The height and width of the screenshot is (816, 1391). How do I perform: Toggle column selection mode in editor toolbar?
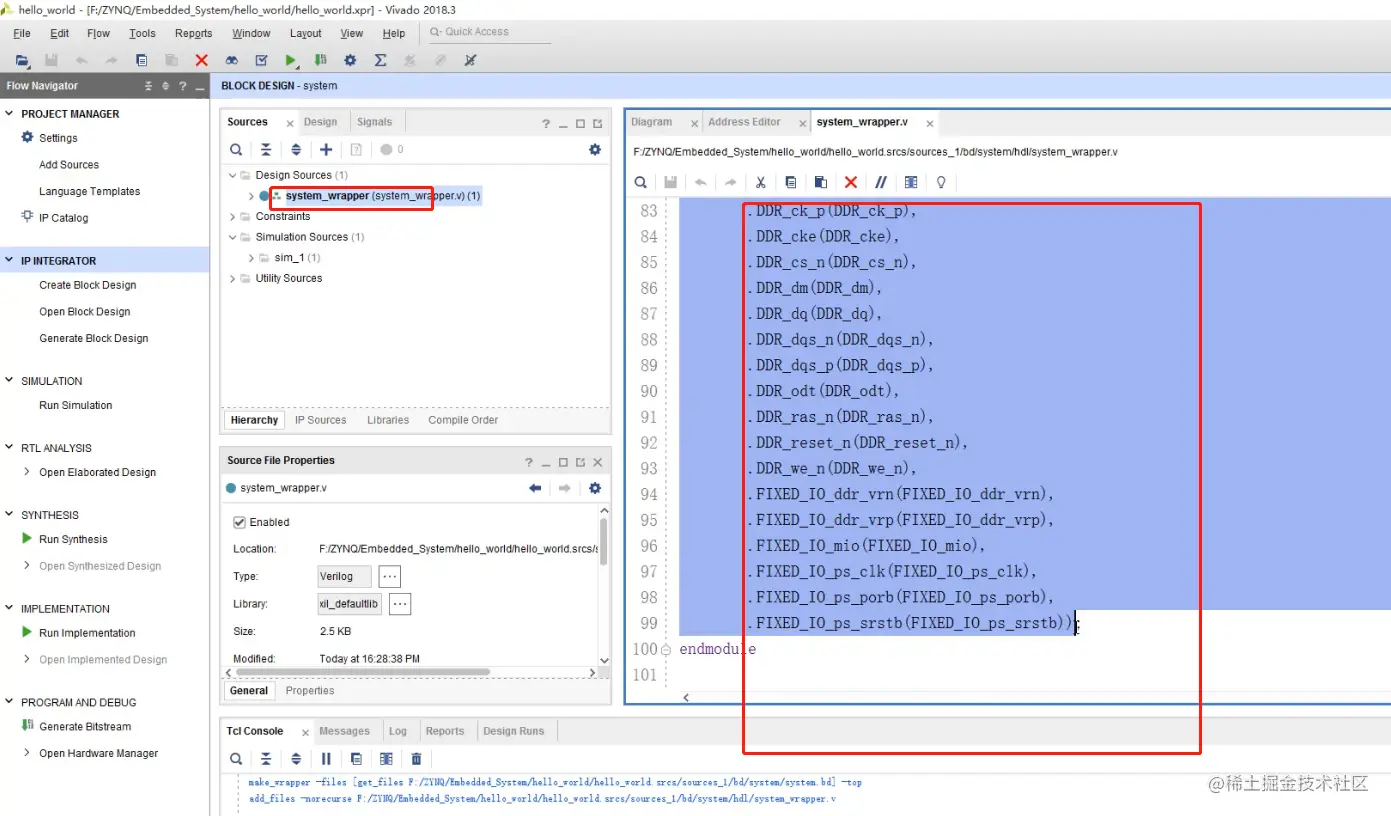pyautogui.click(x=910, y=182)
